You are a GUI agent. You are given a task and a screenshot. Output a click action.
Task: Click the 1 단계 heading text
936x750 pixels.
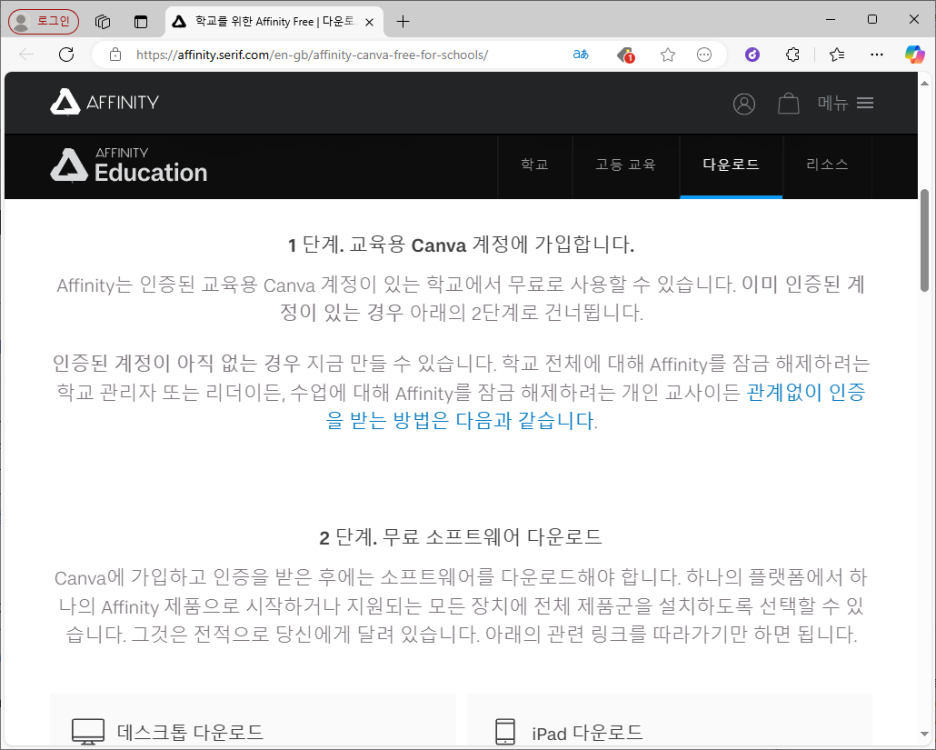pyautogui.click(x=461, y=245)
